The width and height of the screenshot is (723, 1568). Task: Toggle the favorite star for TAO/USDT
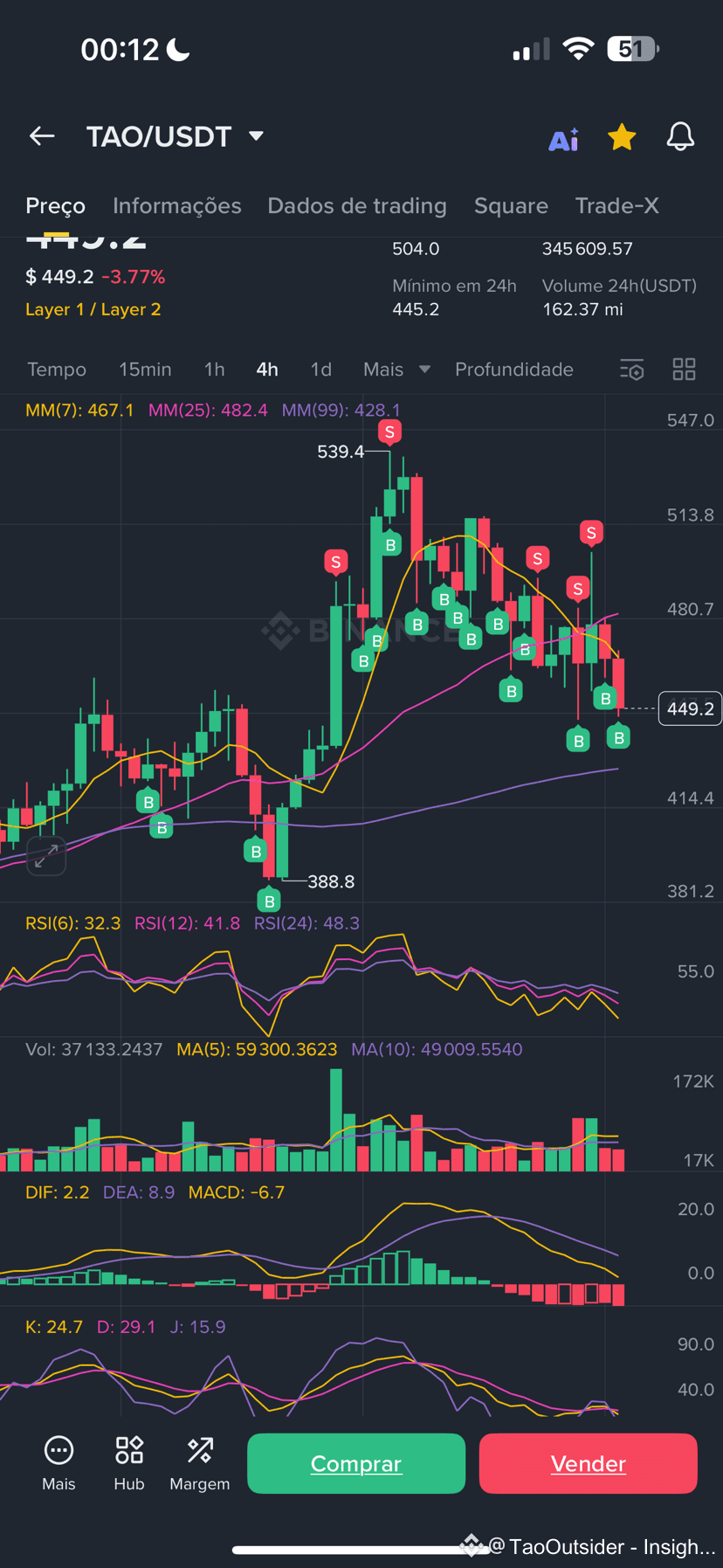pyautogui.click(x=622, y=137)
